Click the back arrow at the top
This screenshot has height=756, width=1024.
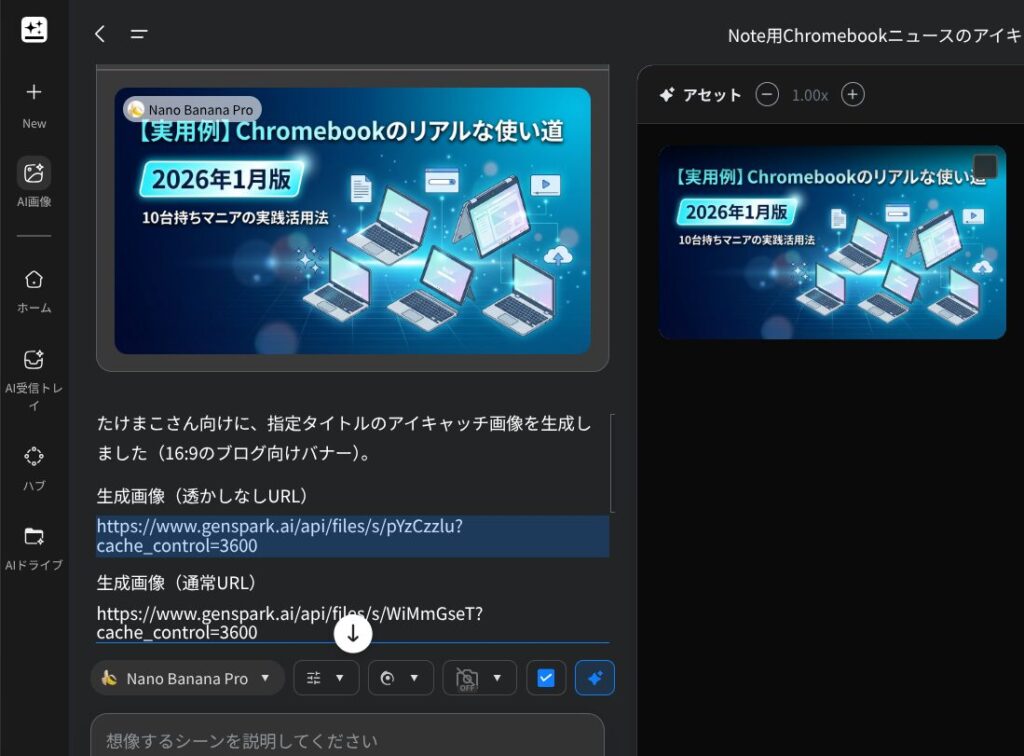[x=100, y=34]
